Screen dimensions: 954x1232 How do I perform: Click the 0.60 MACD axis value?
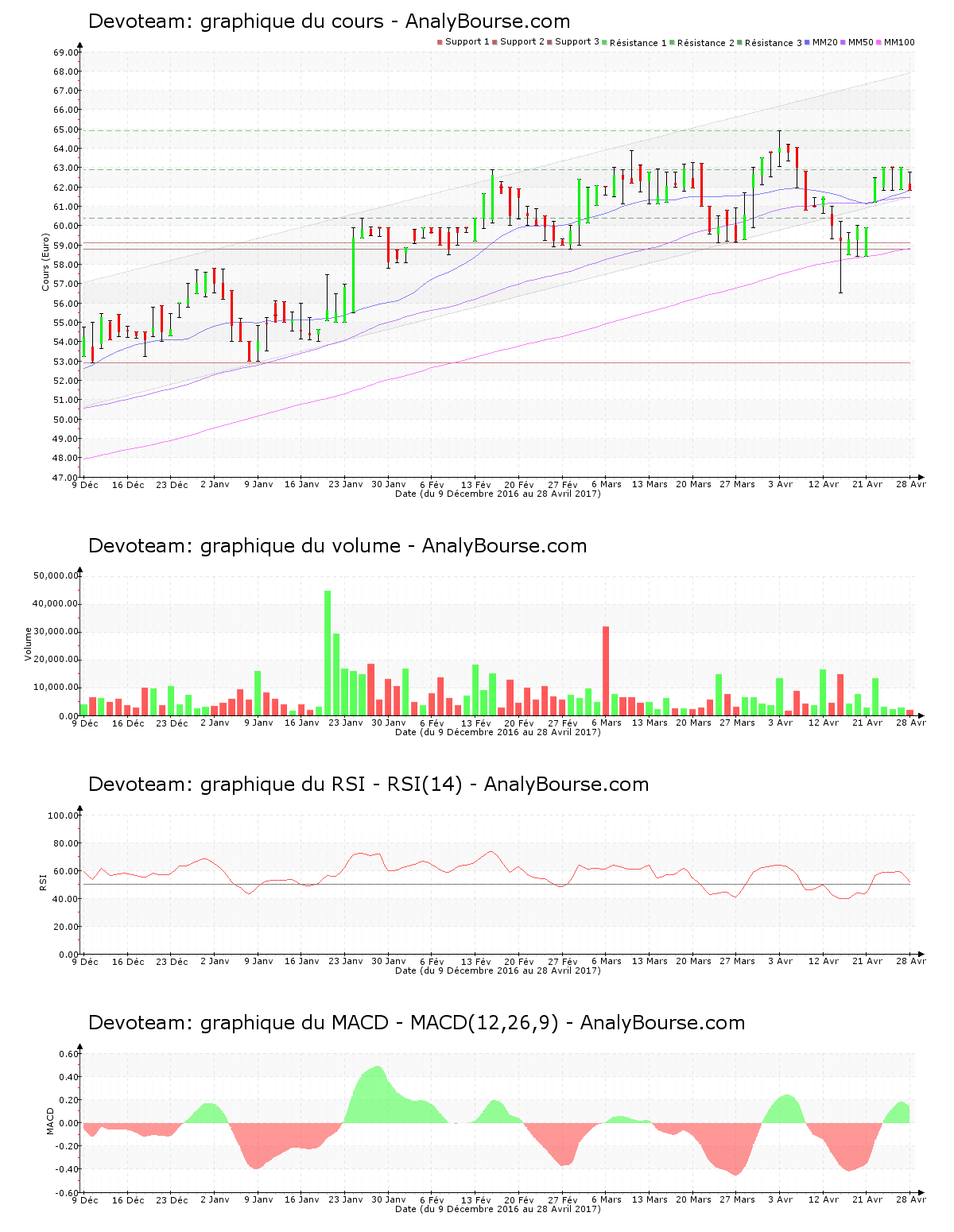pos(69,1054)
